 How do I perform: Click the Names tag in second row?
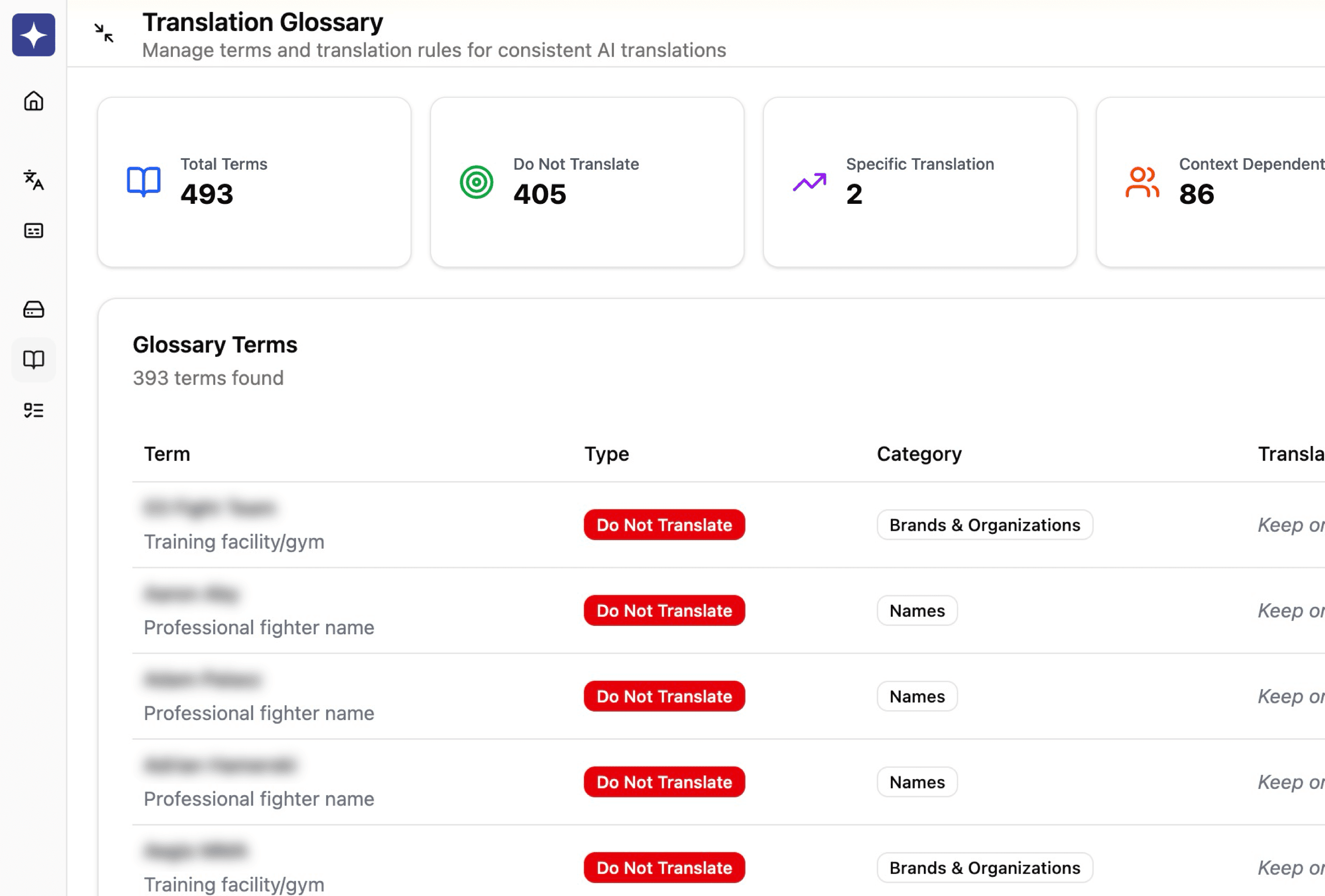(x=917, y=610)
